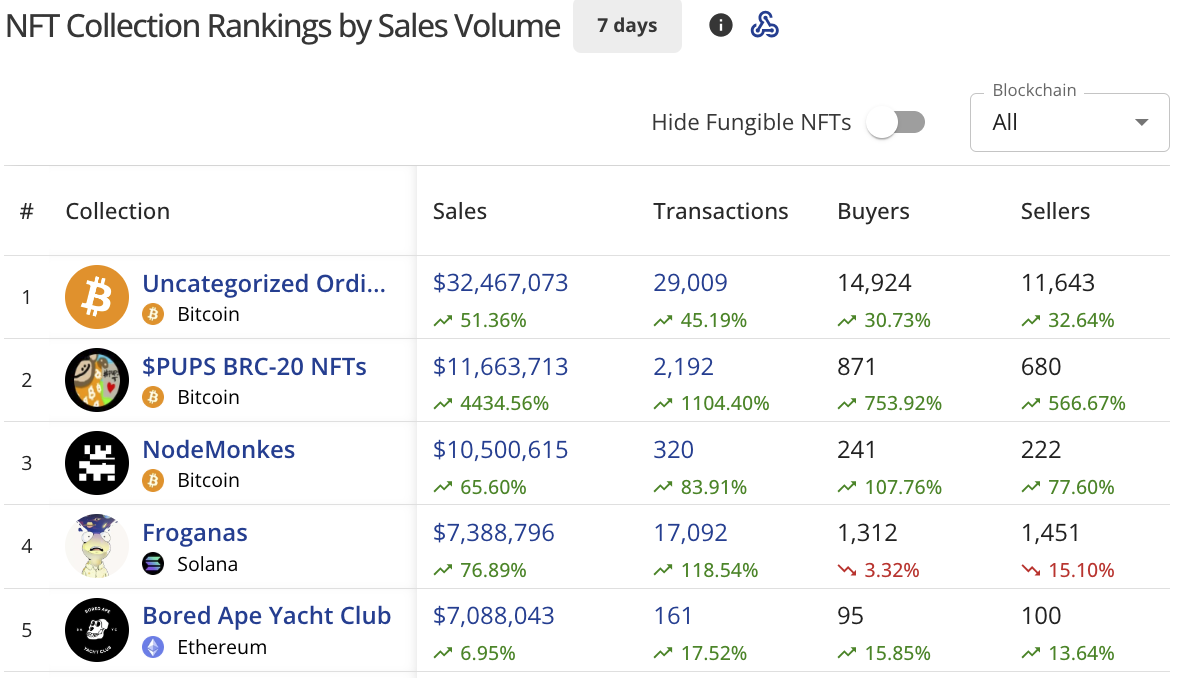The height and width of the screenshot is (678, 1190).
Task: Open the Froganas collection link
Action: (195, 533)
